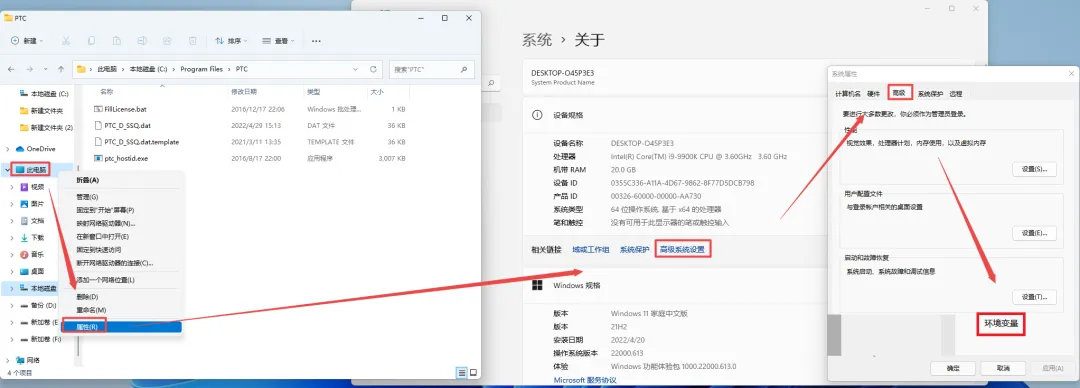Viewport: 1080px width, 388px height.
Task: Click Program Files in the address path
Action: tap(202, 69)
